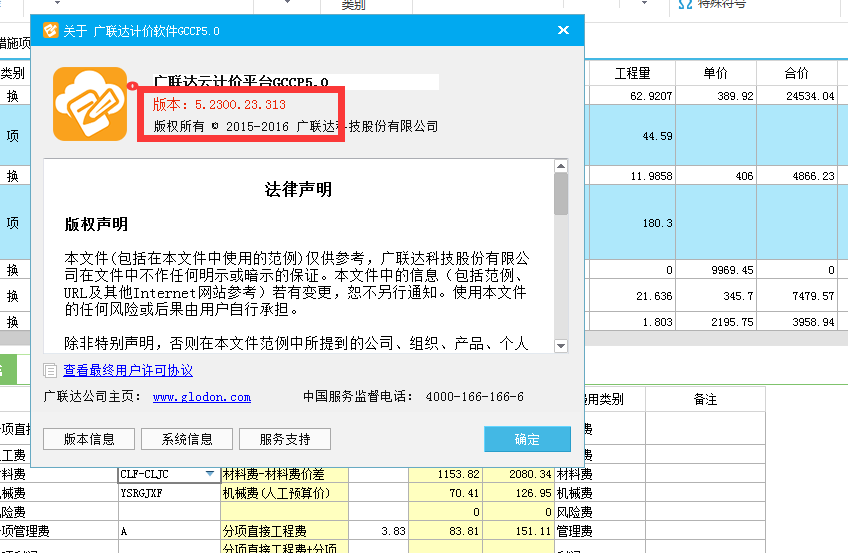Click the 单价 column header
This screenshot has height=553, width=848.
[x=716, y=73]
